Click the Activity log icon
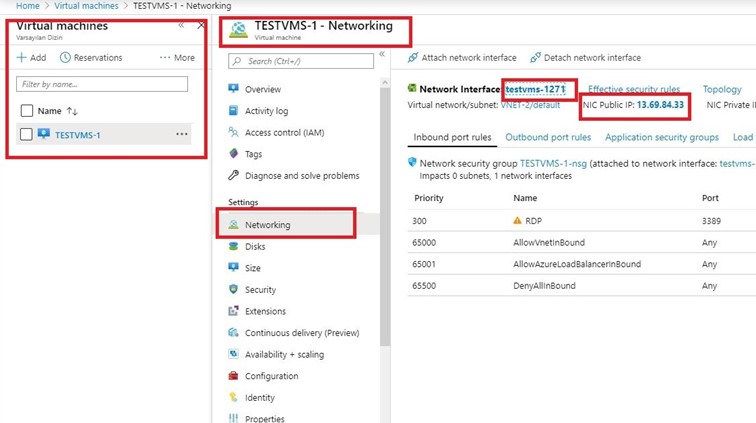756x423 pixels. point(233,110)
